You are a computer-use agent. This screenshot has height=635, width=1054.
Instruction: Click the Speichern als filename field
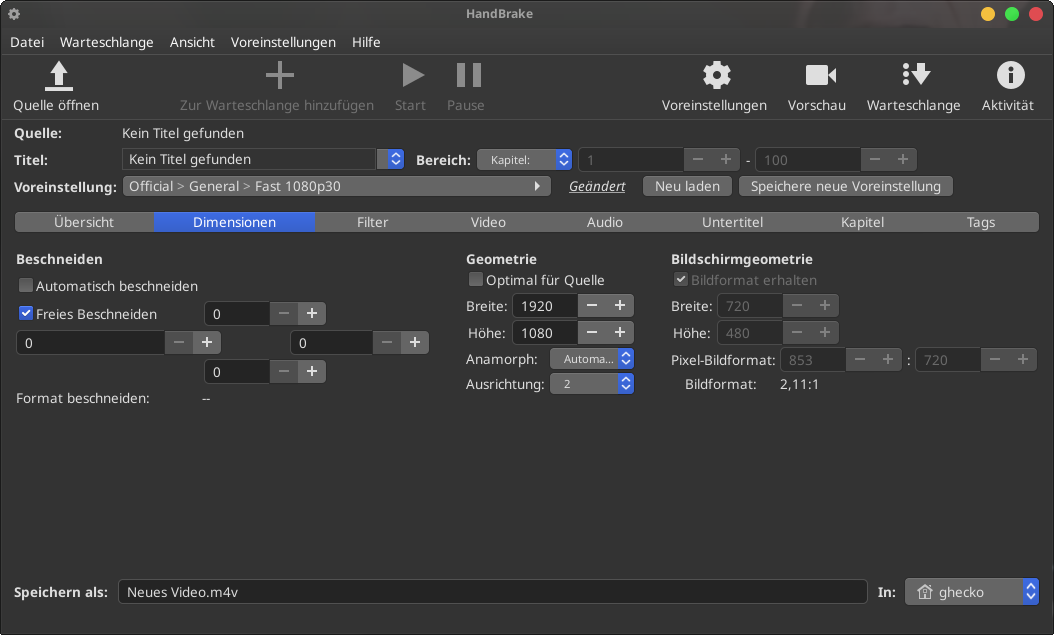click(493, 592)
